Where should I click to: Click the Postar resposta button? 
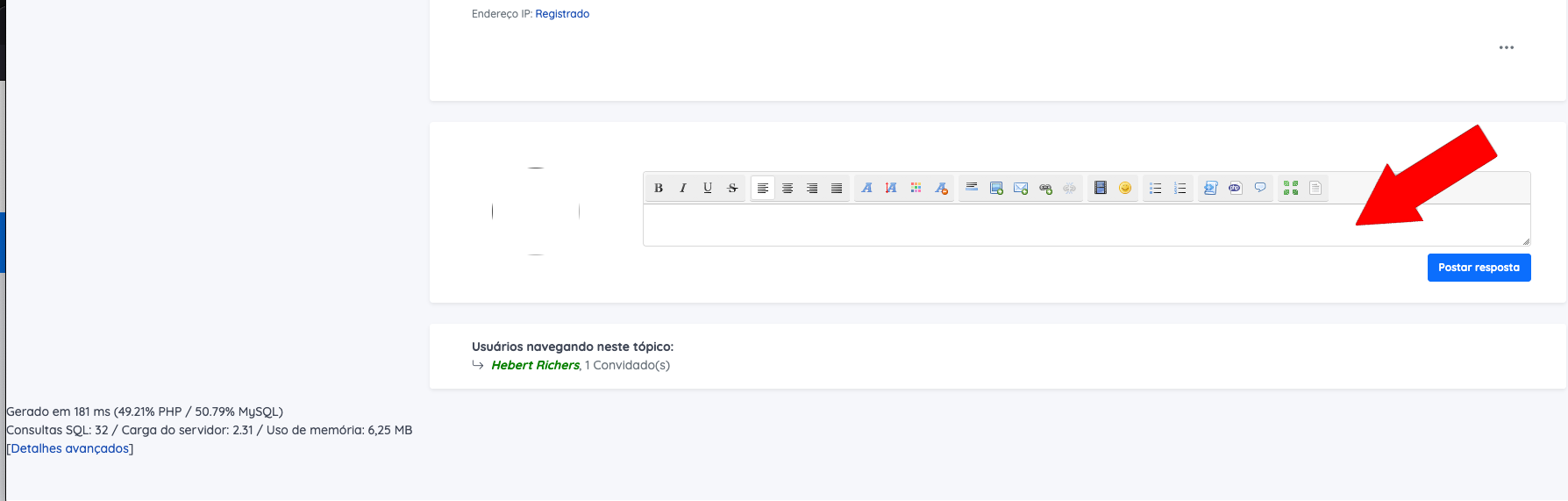[1479, 268]
